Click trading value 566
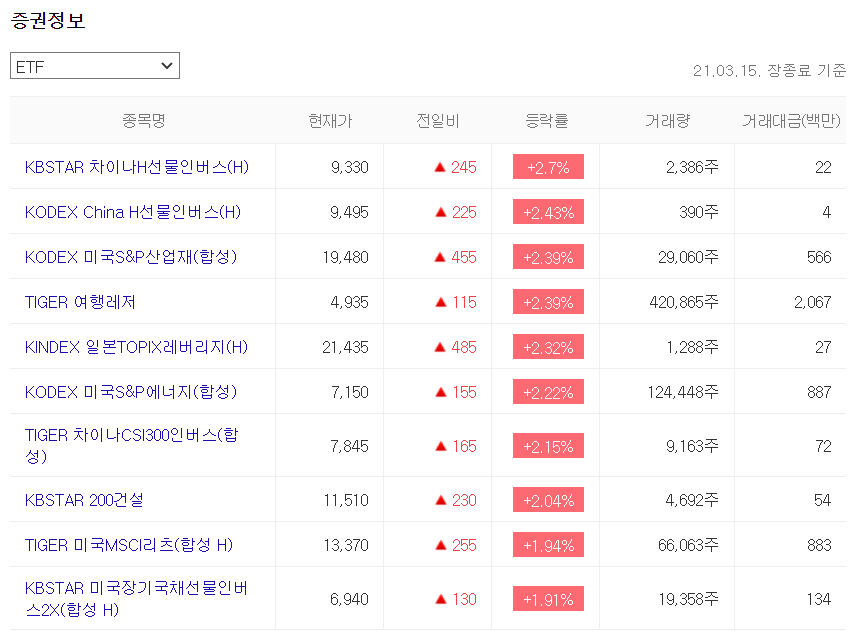This screenshot has height=637, width=862. point(819,257)
